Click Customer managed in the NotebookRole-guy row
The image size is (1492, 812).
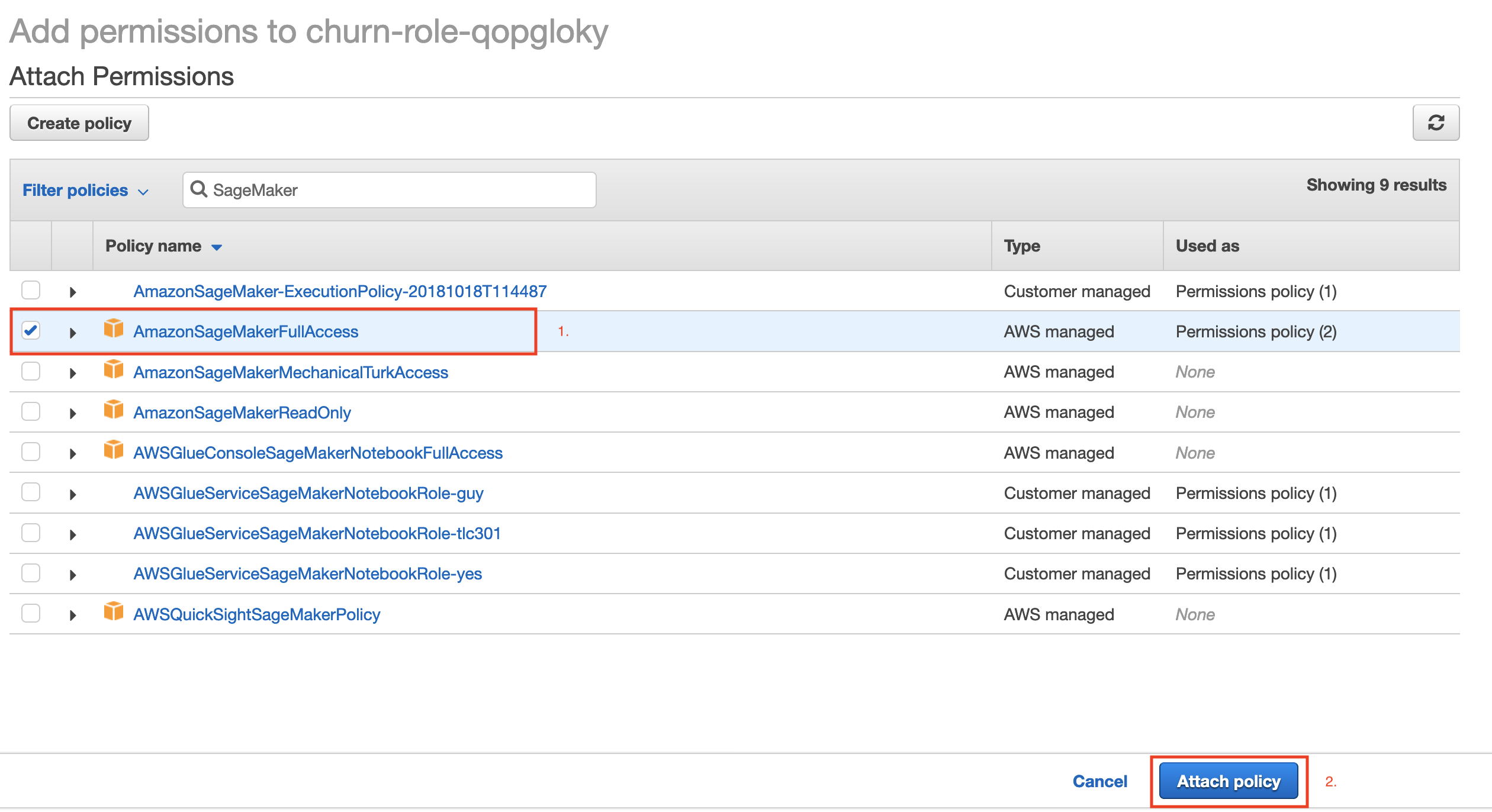[x=1077, y=493]
